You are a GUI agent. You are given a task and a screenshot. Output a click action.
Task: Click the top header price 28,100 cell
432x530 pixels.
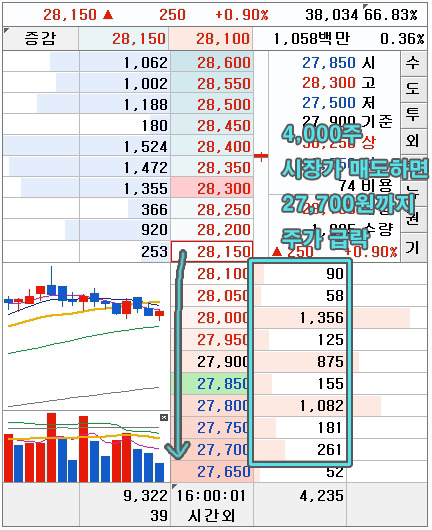click(211, 39)
